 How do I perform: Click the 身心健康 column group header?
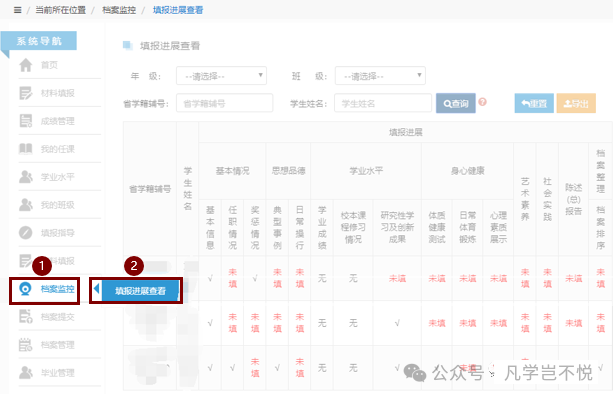pos(468,171)
